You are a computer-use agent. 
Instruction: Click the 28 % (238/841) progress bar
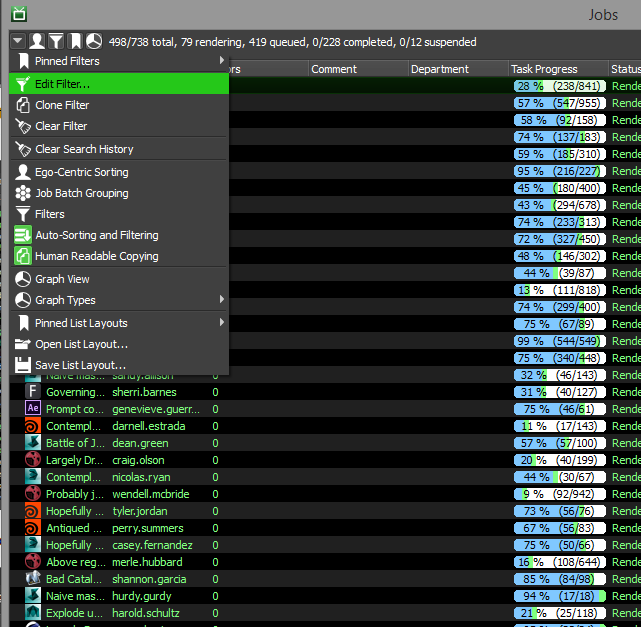point(560,86)
